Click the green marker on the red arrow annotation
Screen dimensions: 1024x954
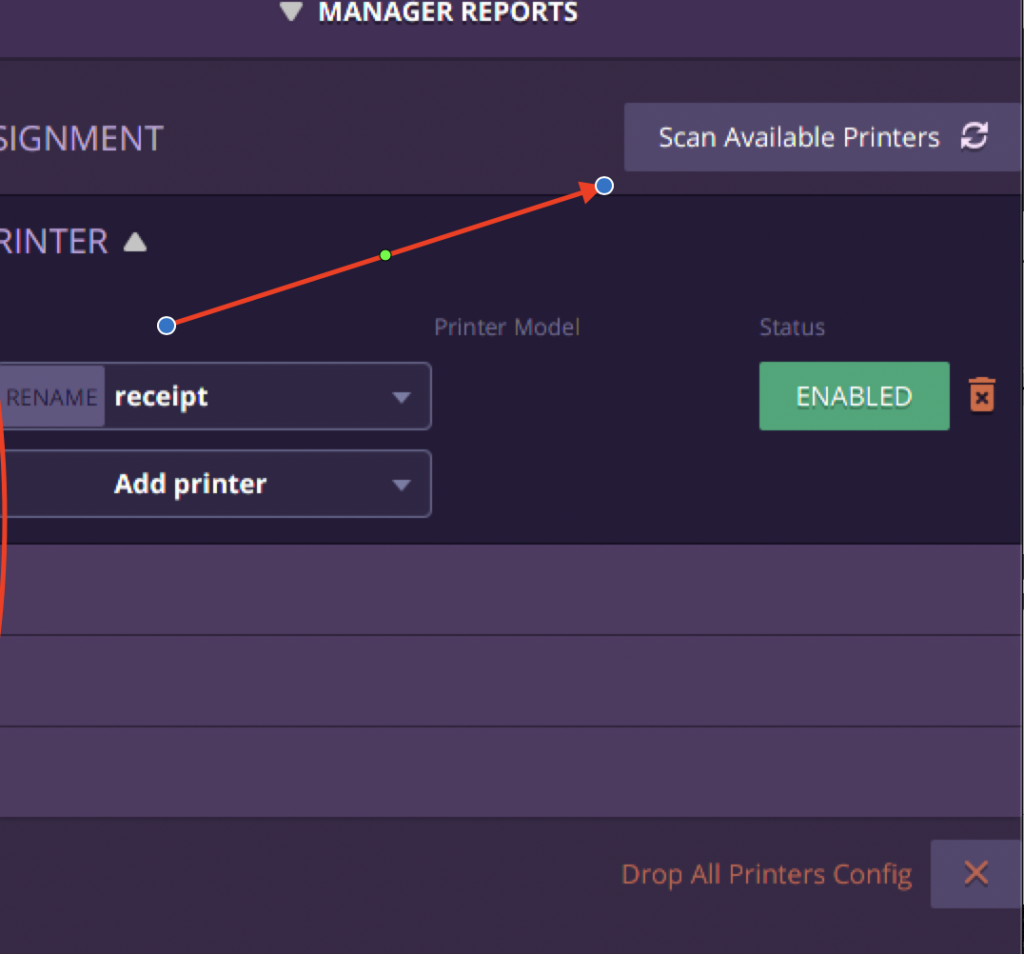tap(385, 256)
